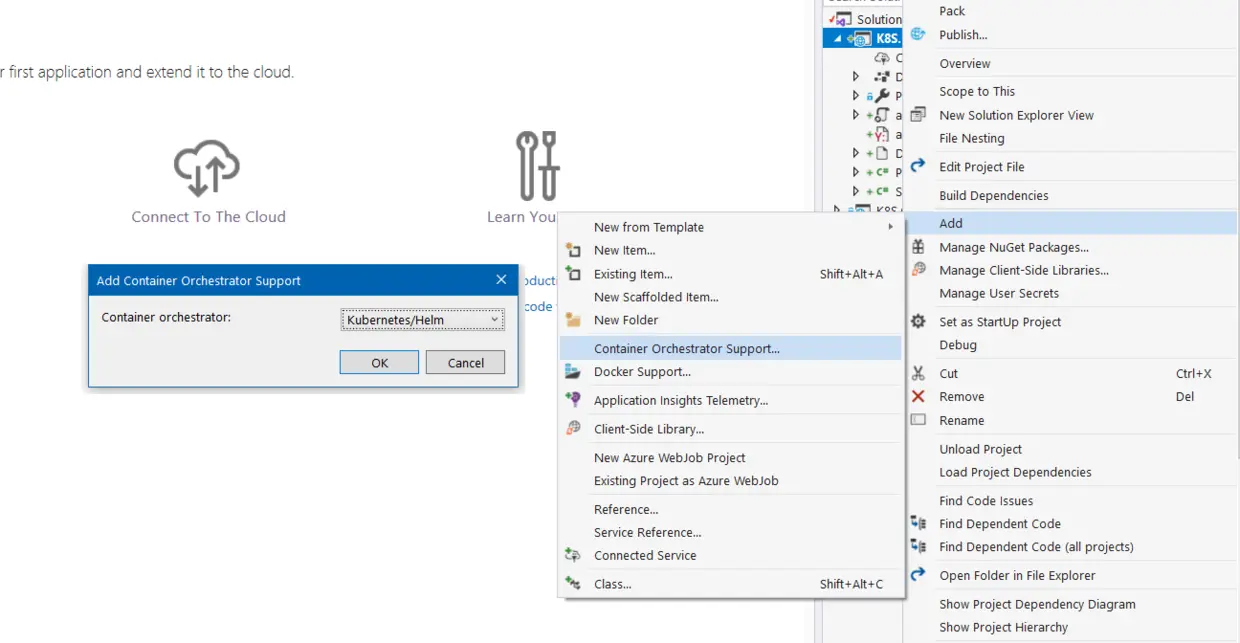Click the Class icon in the submenu
This screenshot has width=1240, height=643.
click(573, 583)
